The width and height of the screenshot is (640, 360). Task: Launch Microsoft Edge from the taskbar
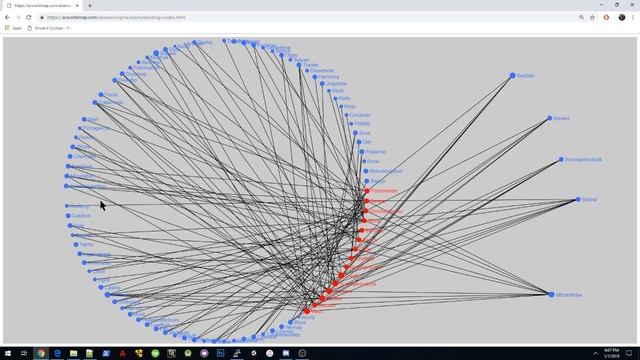[57, 353]
